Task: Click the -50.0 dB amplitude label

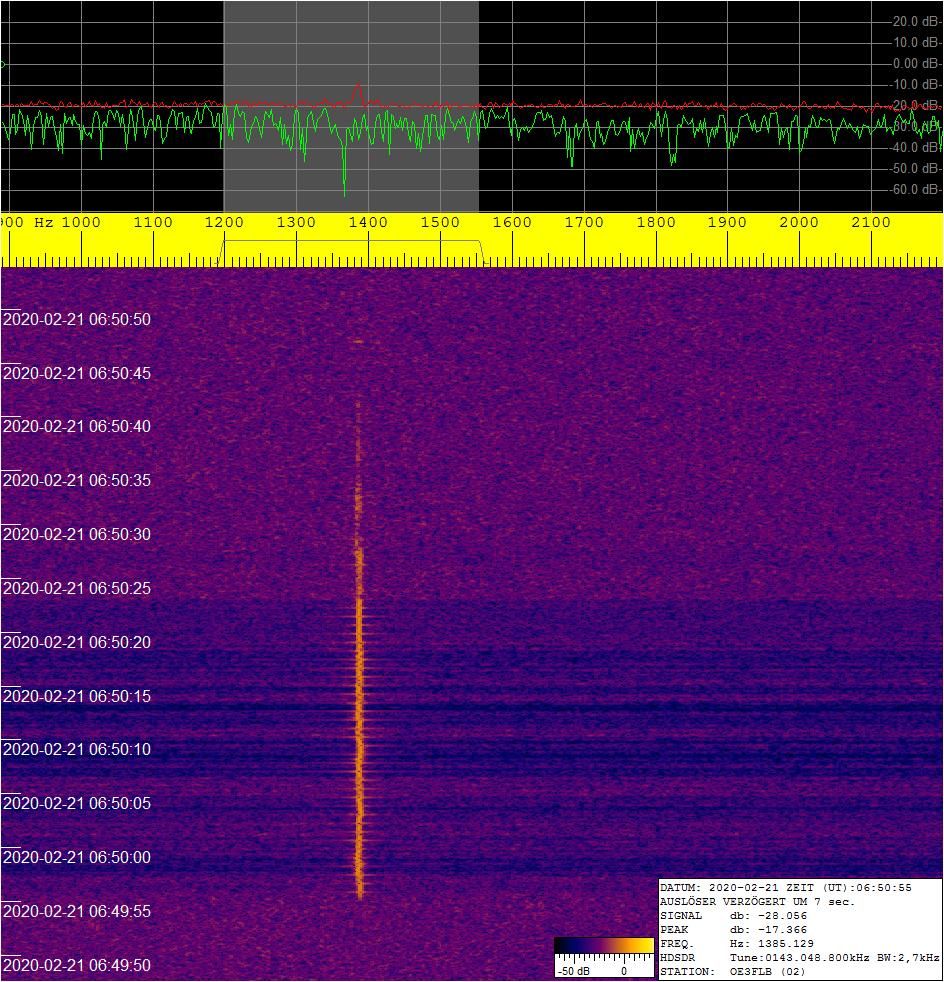Action: click(x=915, y=168)
